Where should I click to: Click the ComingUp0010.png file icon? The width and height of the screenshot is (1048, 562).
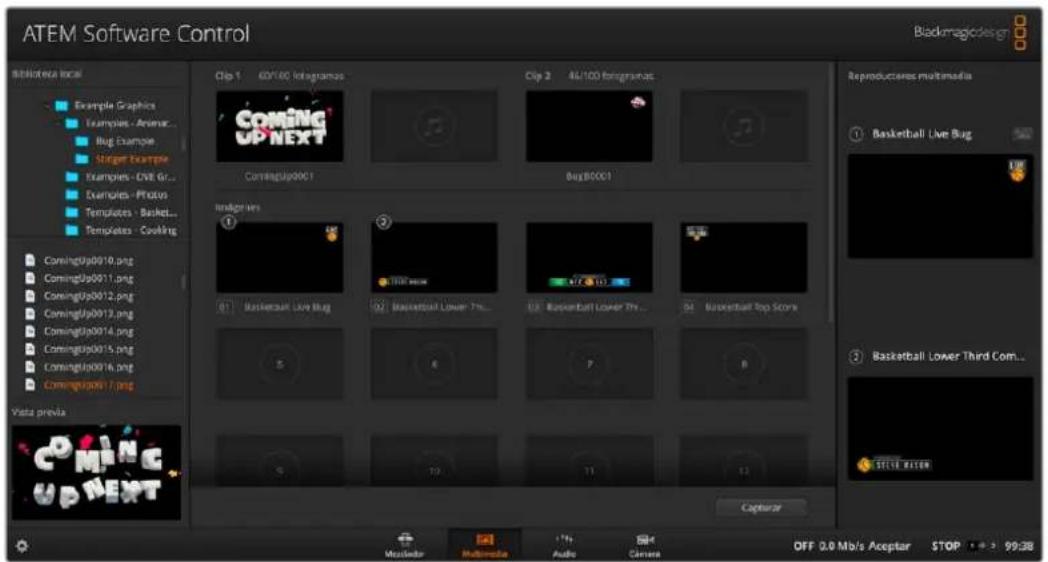coord(30,260)
